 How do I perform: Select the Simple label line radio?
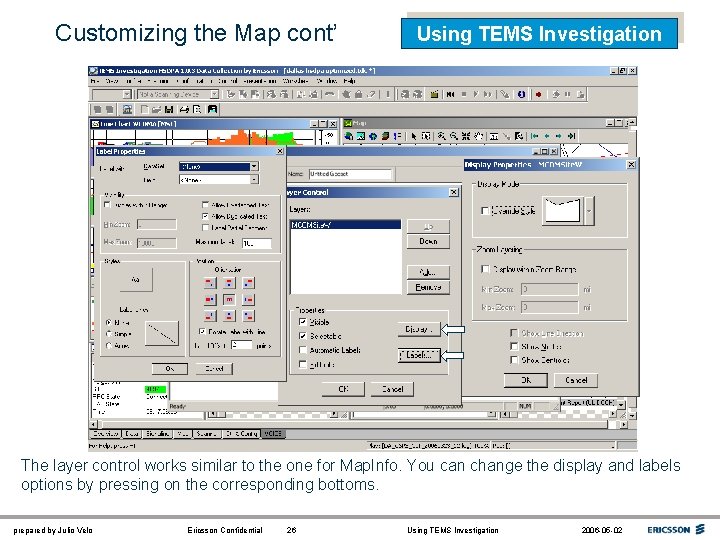109,334
